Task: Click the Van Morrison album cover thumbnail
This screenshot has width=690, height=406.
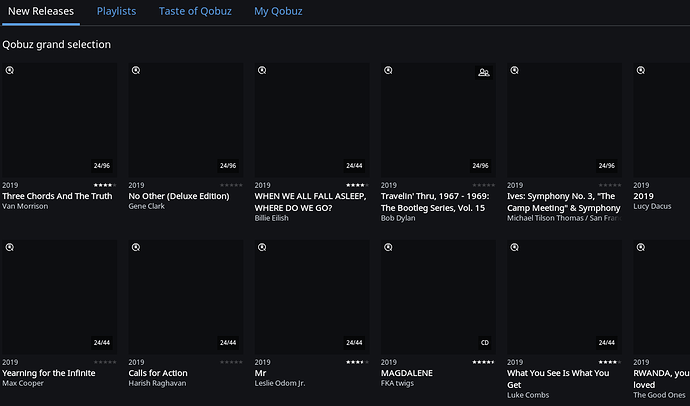Action: [x=59, y=120]
